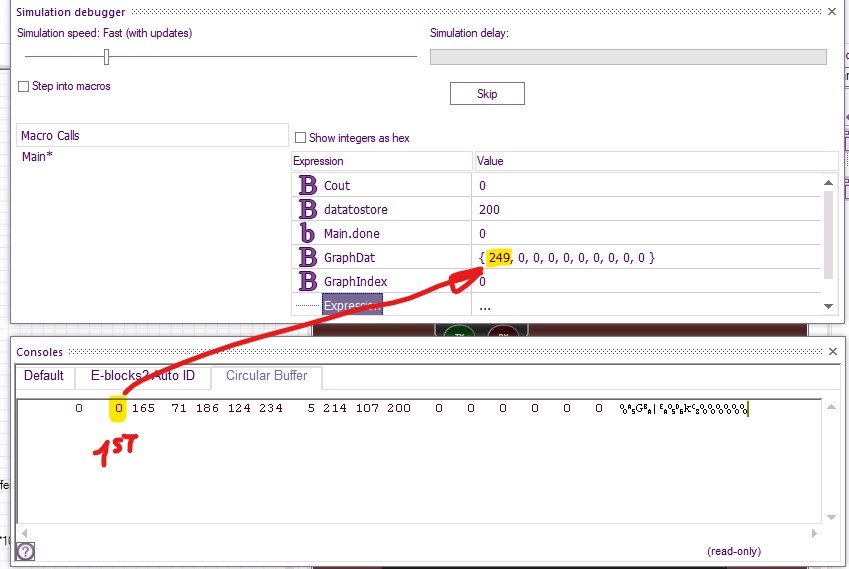Toggle Show integers as hex
849x569 pixels.
pos(301,138)
